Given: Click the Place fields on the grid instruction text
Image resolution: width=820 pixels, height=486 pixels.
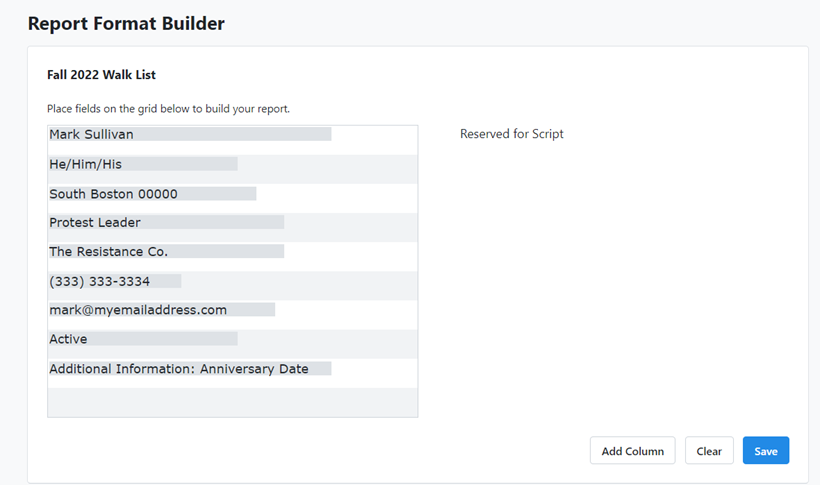Looking at the screenshot, I should coord(168,109).
